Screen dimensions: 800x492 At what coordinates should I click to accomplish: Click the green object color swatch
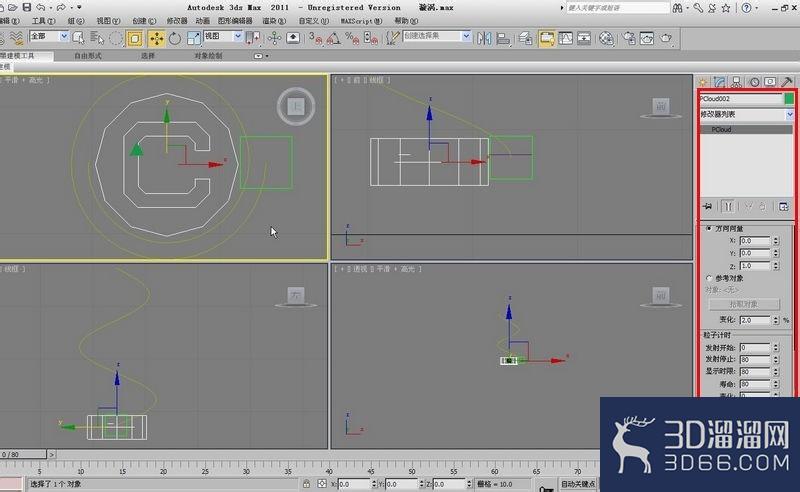click(789, 99)
